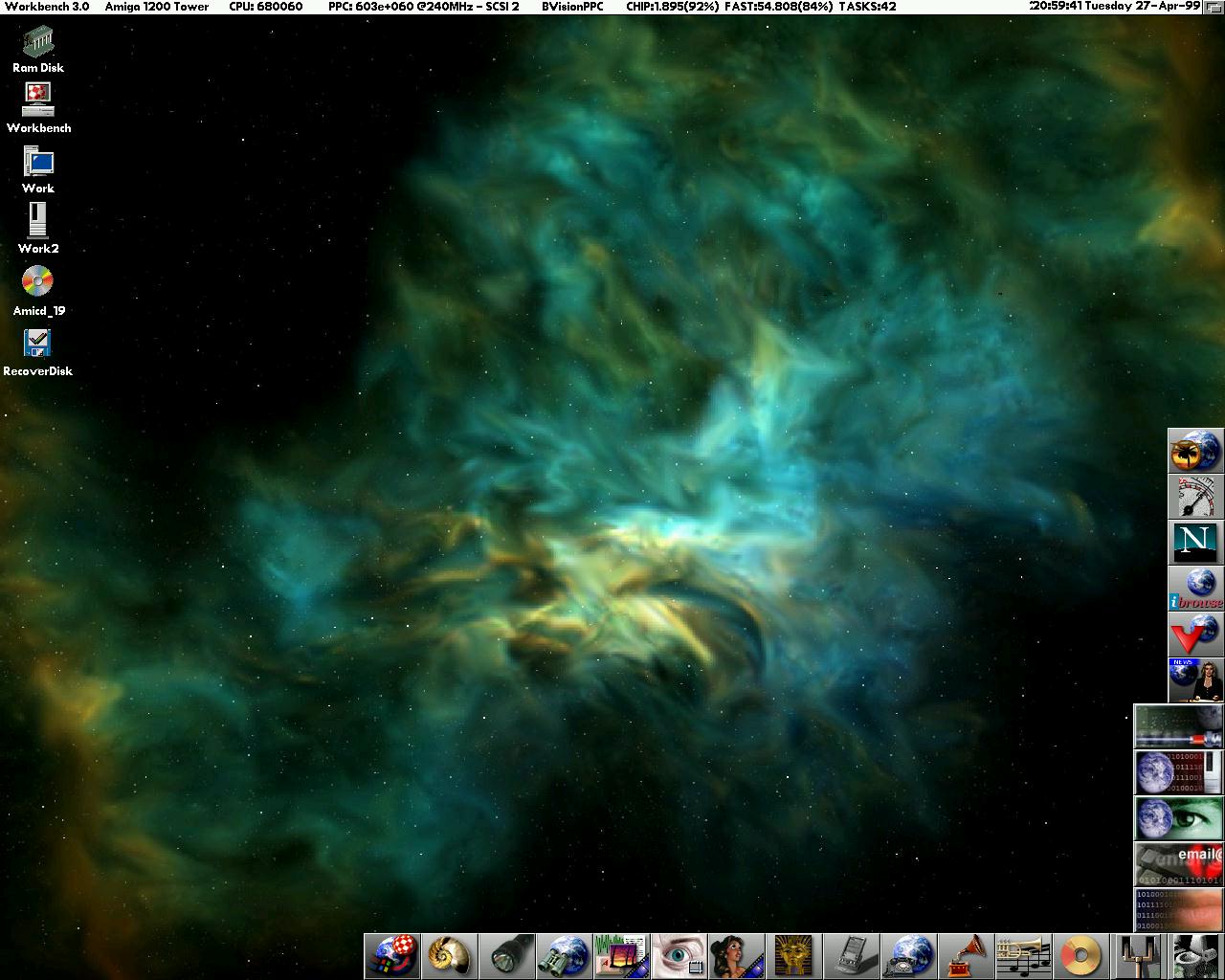
Task: Open the red V globe browser icon
Action: [1195, 635]
